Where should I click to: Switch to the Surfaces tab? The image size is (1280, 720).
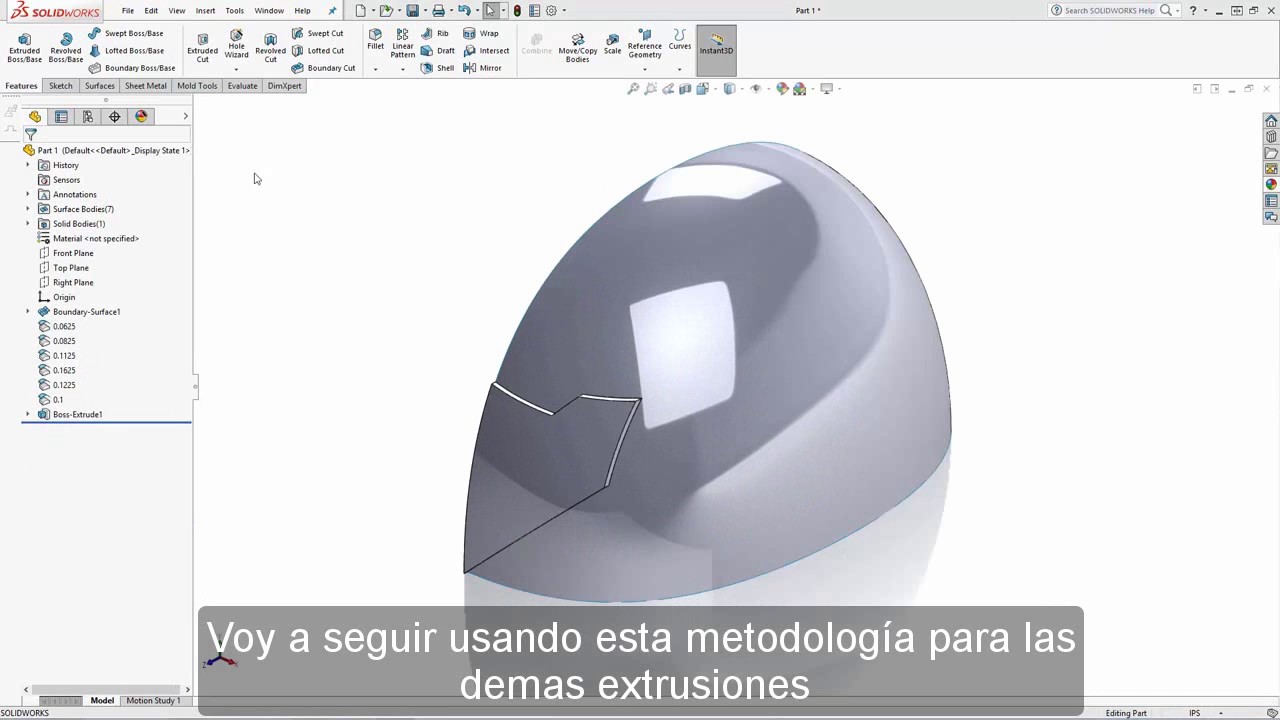coord(100,86)
